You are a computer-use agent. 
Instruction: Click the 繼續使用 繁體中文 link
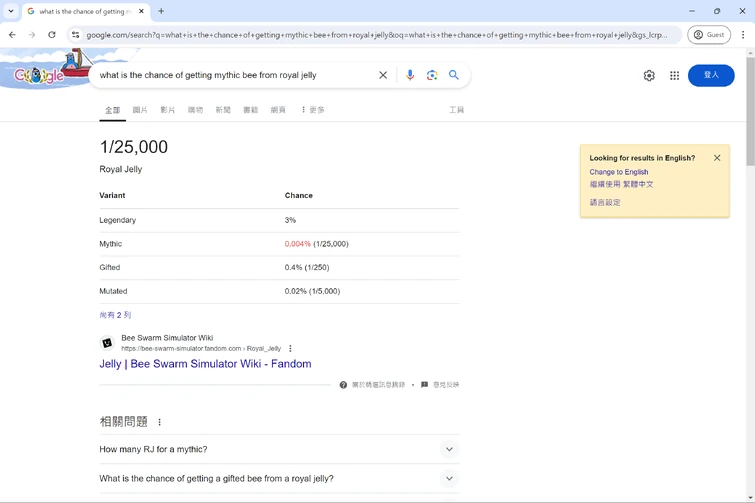(x=621, y=184)
